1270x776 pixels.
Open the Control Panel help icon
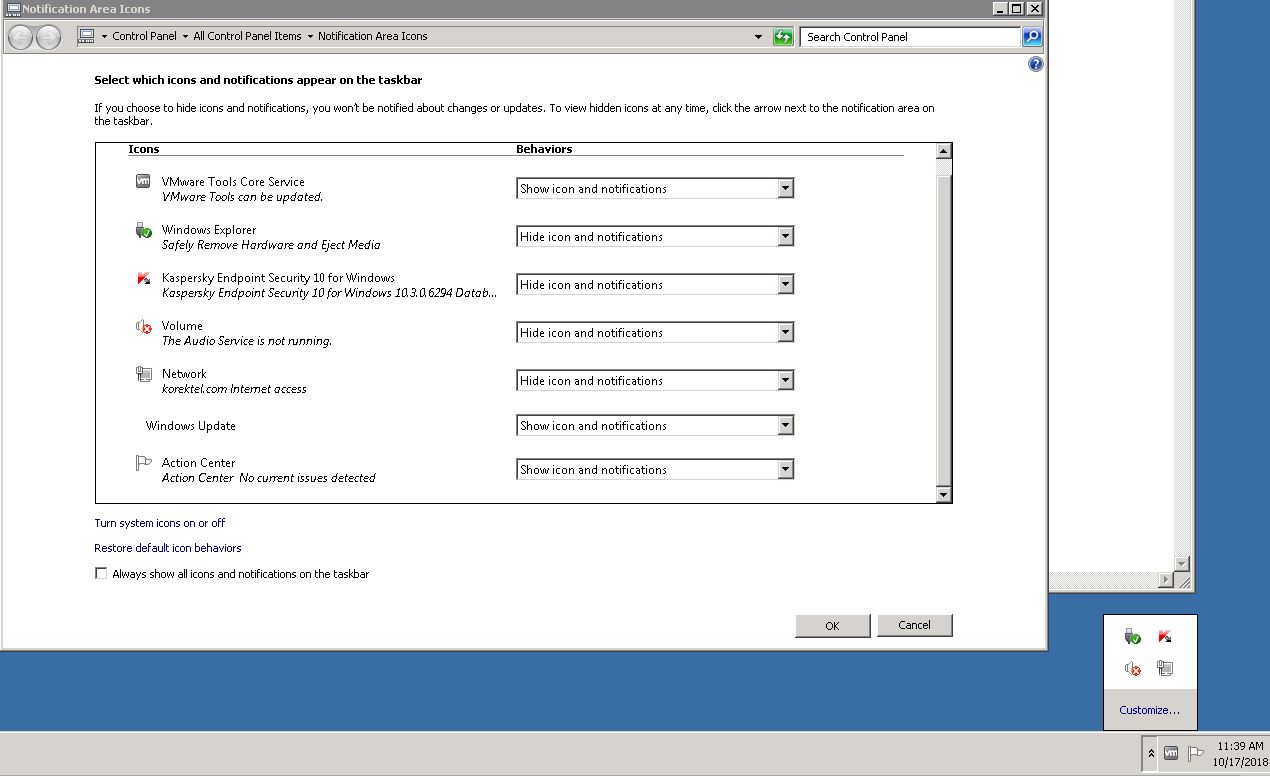[1035, 64]
